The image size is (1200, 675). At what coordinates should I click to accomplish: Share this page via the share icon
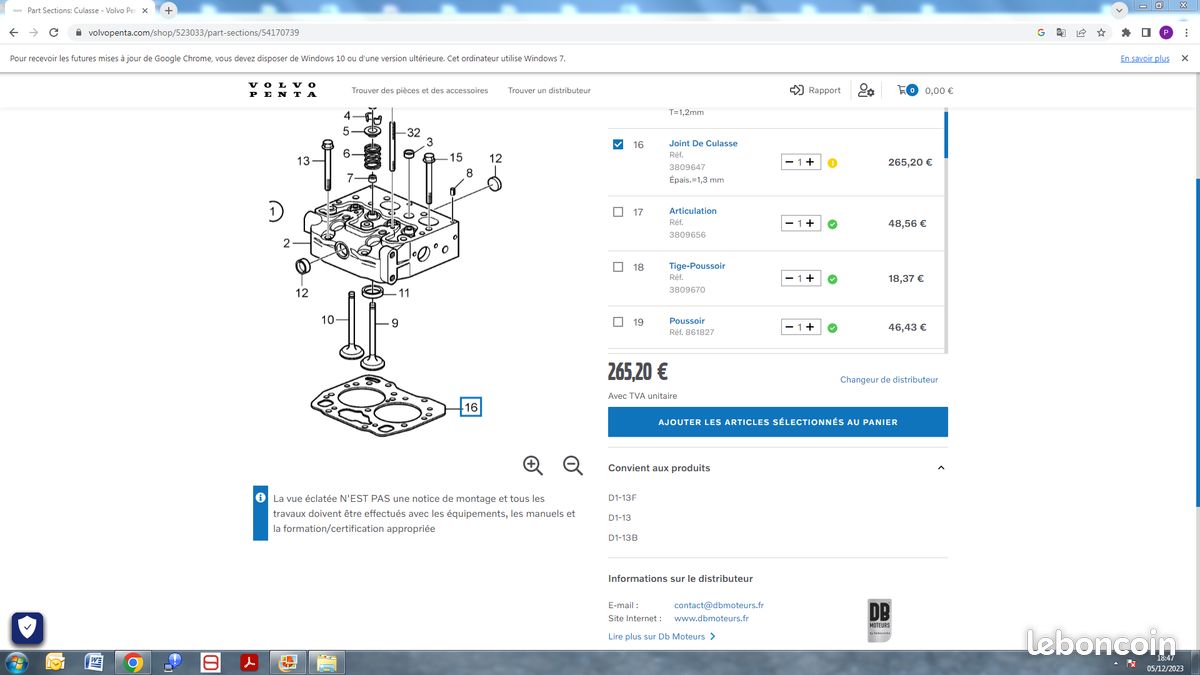click(x=1081, y=32)
